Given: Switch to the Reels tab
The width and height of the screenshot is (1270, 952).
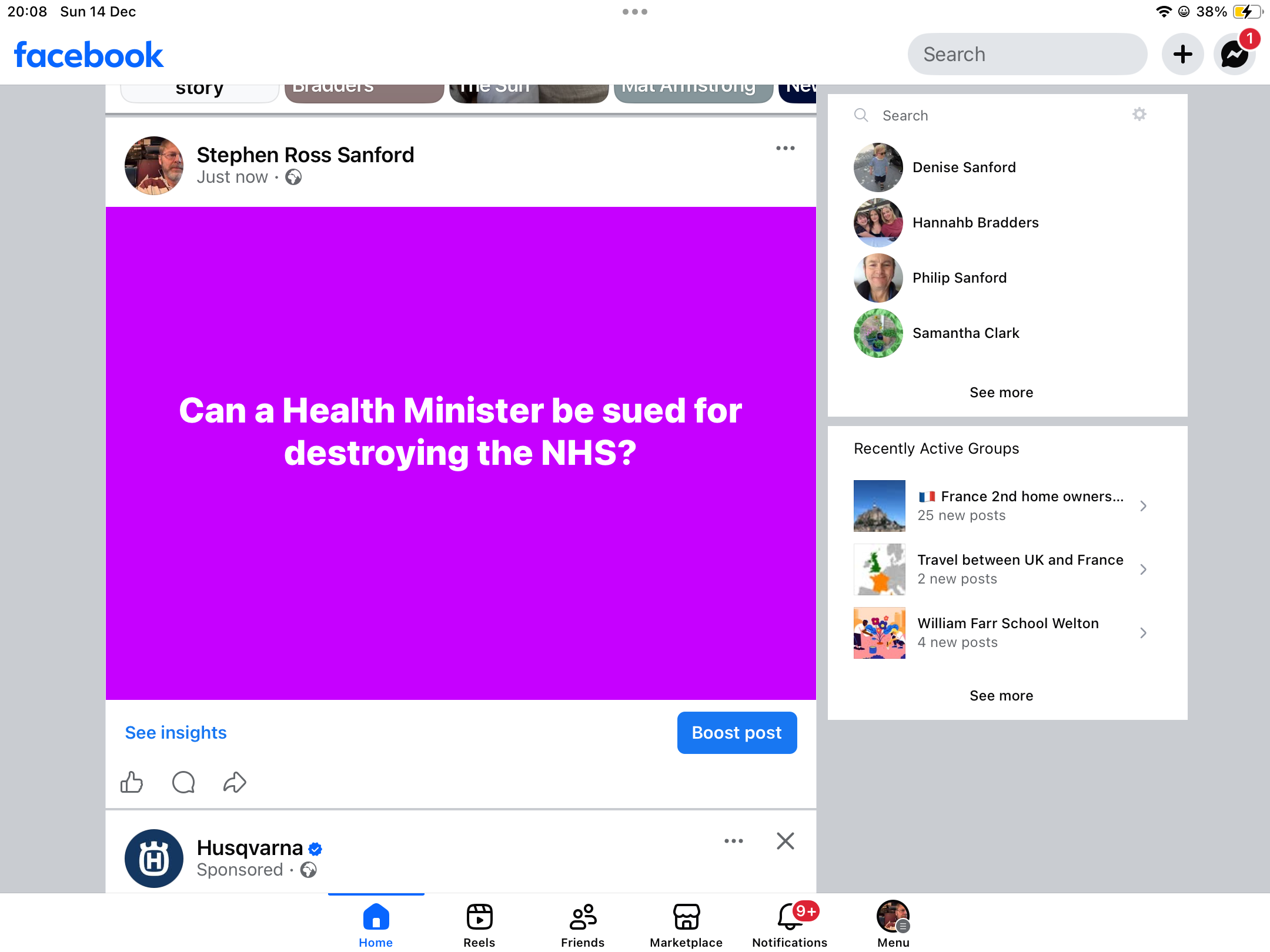Looking at the screenshot, I should pos(479,925).
